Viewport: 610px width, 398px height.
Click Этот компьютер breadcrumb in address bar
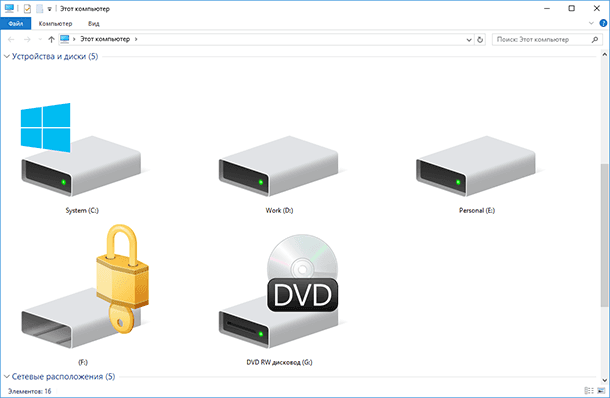105,39
